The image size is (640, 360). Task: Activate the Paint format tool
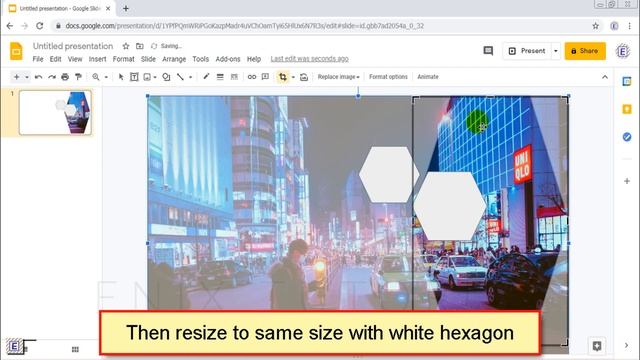tap(78, 77)
